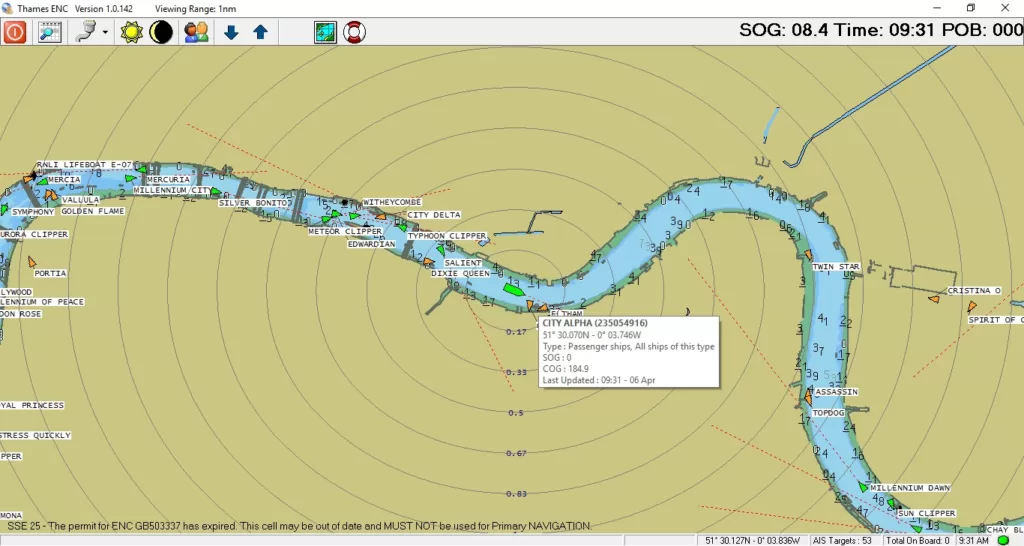1024x546 pixels.
Task: Click the lifebuoy man overboard icon
Action: point(355,32)
